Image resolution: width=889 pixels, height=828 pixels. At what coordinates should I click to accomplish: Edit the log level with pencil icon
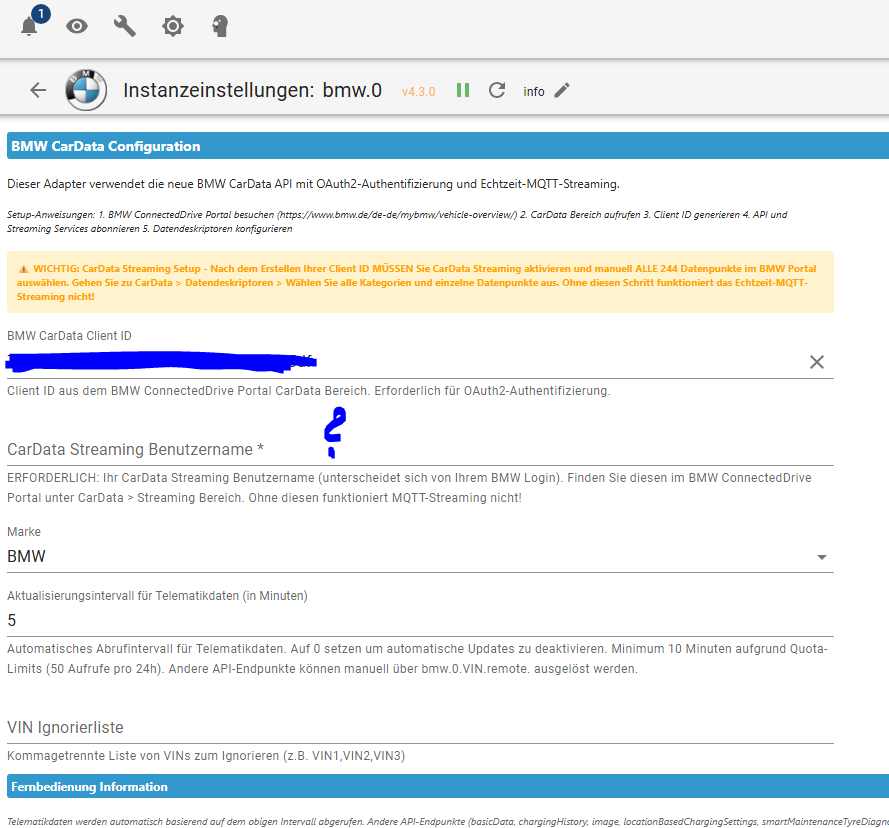pyautogui.click(x=562, y=90)
